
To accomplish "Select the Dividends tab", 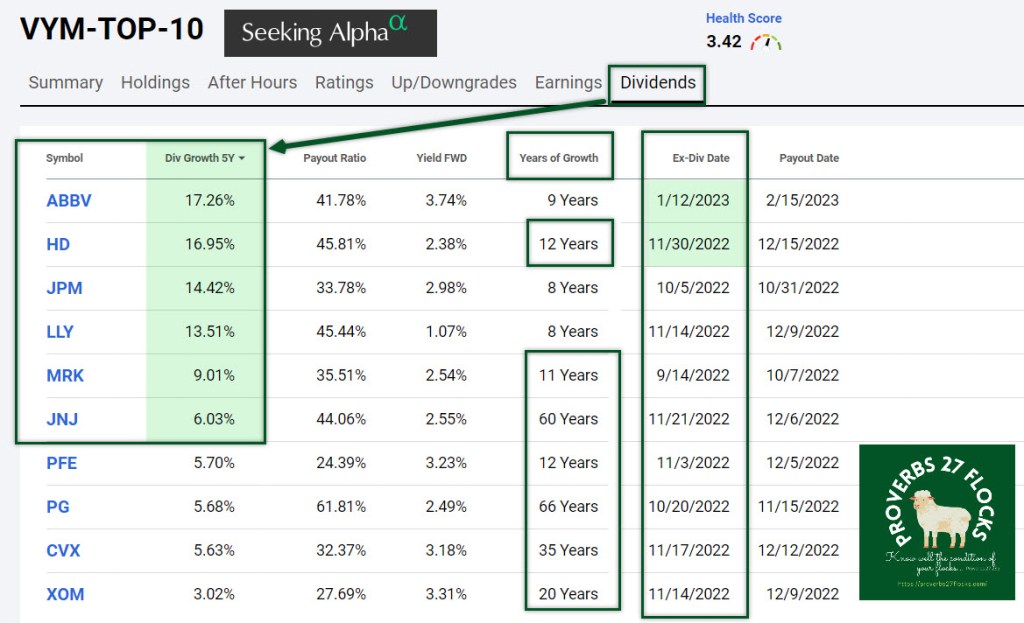I will click(658, 83).
